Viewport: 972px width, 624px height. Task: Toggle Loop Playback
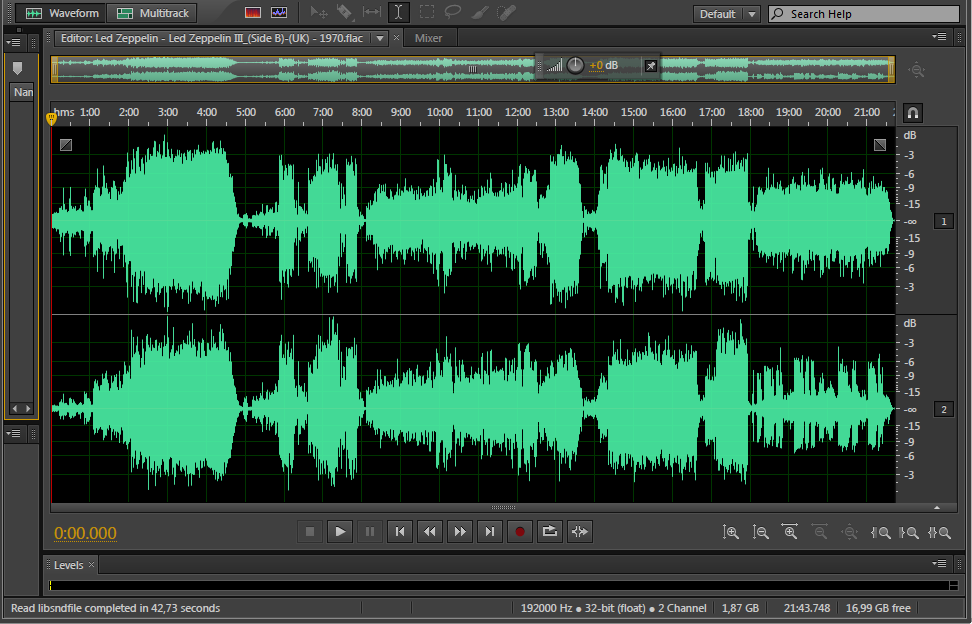(x=549, y=532)
